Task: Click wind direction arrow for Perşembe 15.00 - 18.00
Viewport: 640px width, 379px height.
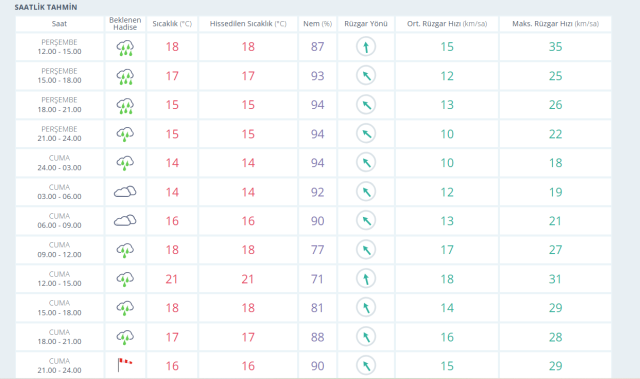Action: coord(366,75)
